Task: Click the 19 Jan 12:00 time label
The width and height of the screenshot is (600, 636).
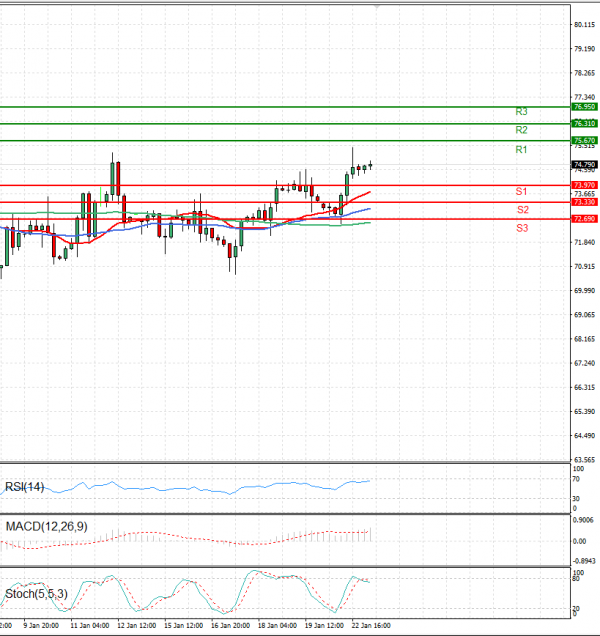Action: pyautogui.click(x=324, y=625)
